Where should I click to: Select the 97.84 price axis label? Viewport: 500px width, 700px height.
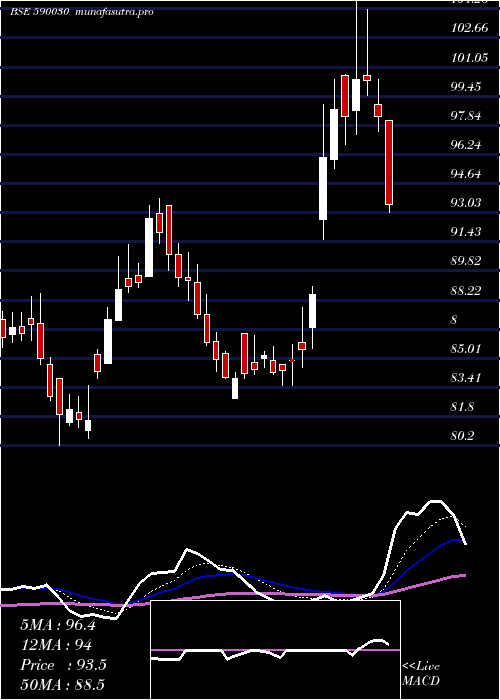(x=466, y=116)
